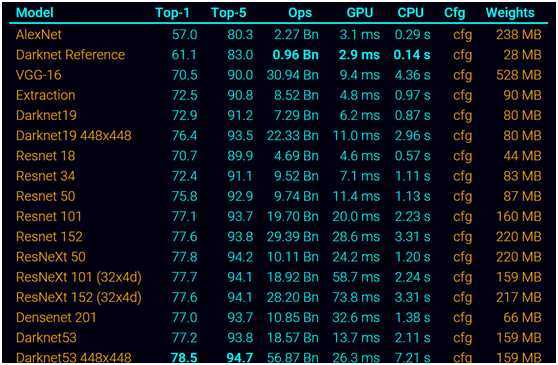Download the 66 MB Densenet 201 weights
This screenshot has width=558, height=365.
click(522, 318)
